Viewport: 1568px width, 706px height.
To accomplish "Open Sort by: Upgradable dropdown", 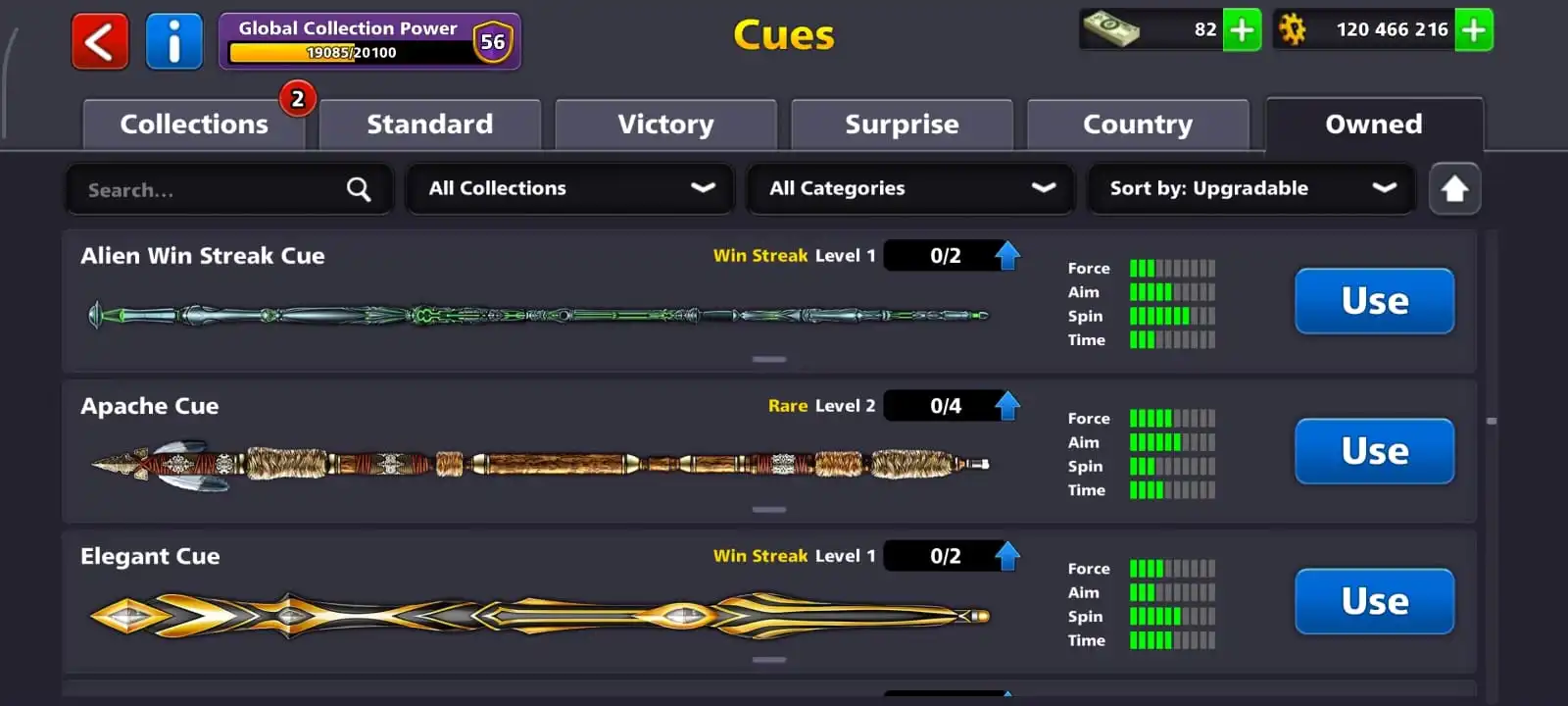I will (1251, 188).
